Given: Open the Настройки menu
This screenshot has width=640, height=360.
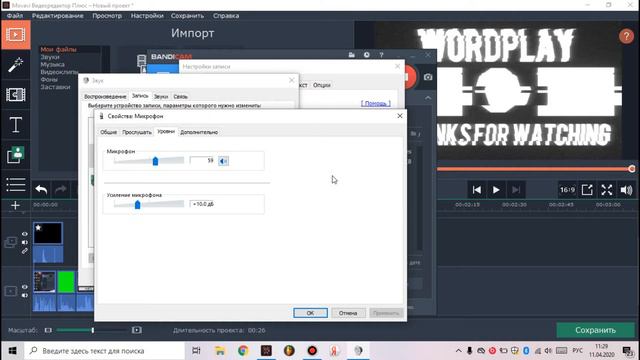Looking at the screenshot, I should coord(147,16).
